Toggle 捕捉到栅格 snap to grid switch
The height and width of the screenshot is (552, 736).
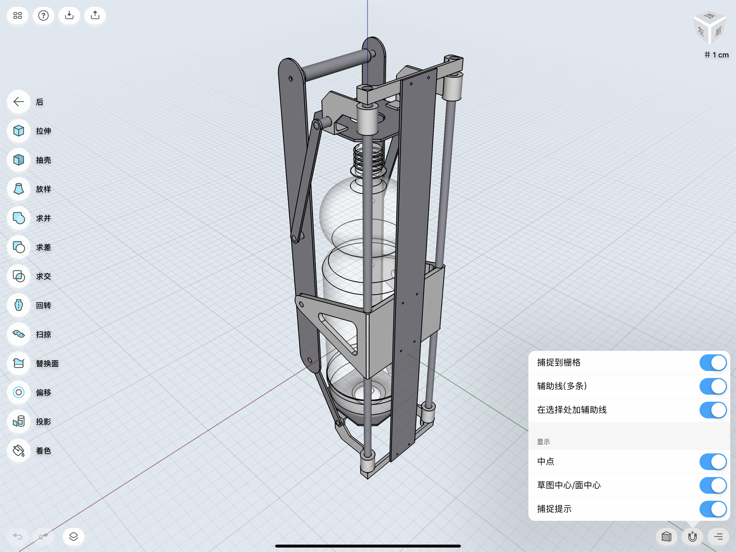click(x=713, y=362)
